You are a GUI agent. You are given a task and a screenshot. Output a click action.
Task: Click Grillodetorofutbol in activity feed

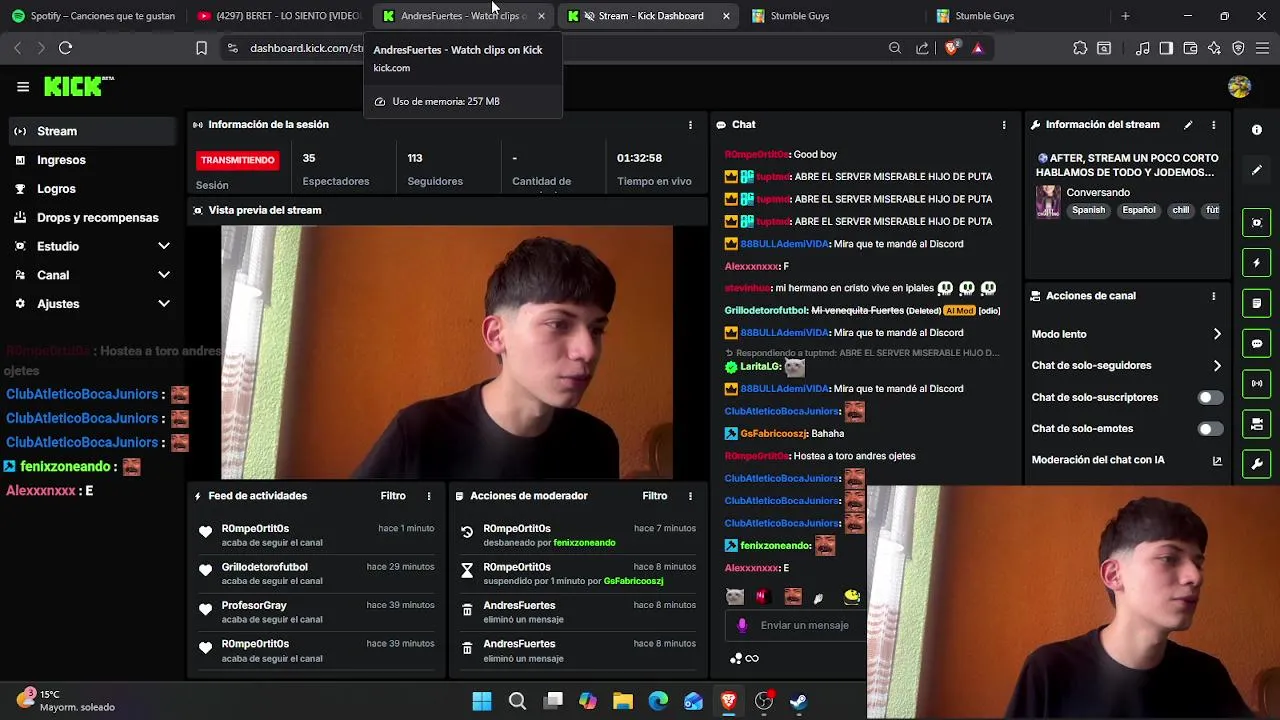pos(264,567)
